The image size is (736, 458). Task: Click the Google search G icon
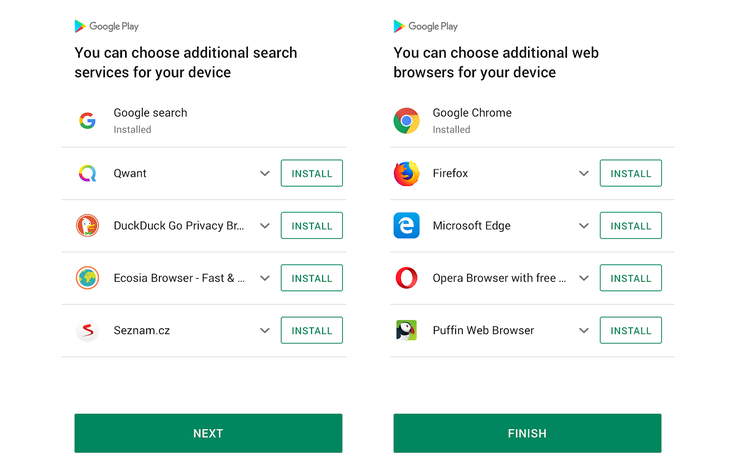(87, 121)
